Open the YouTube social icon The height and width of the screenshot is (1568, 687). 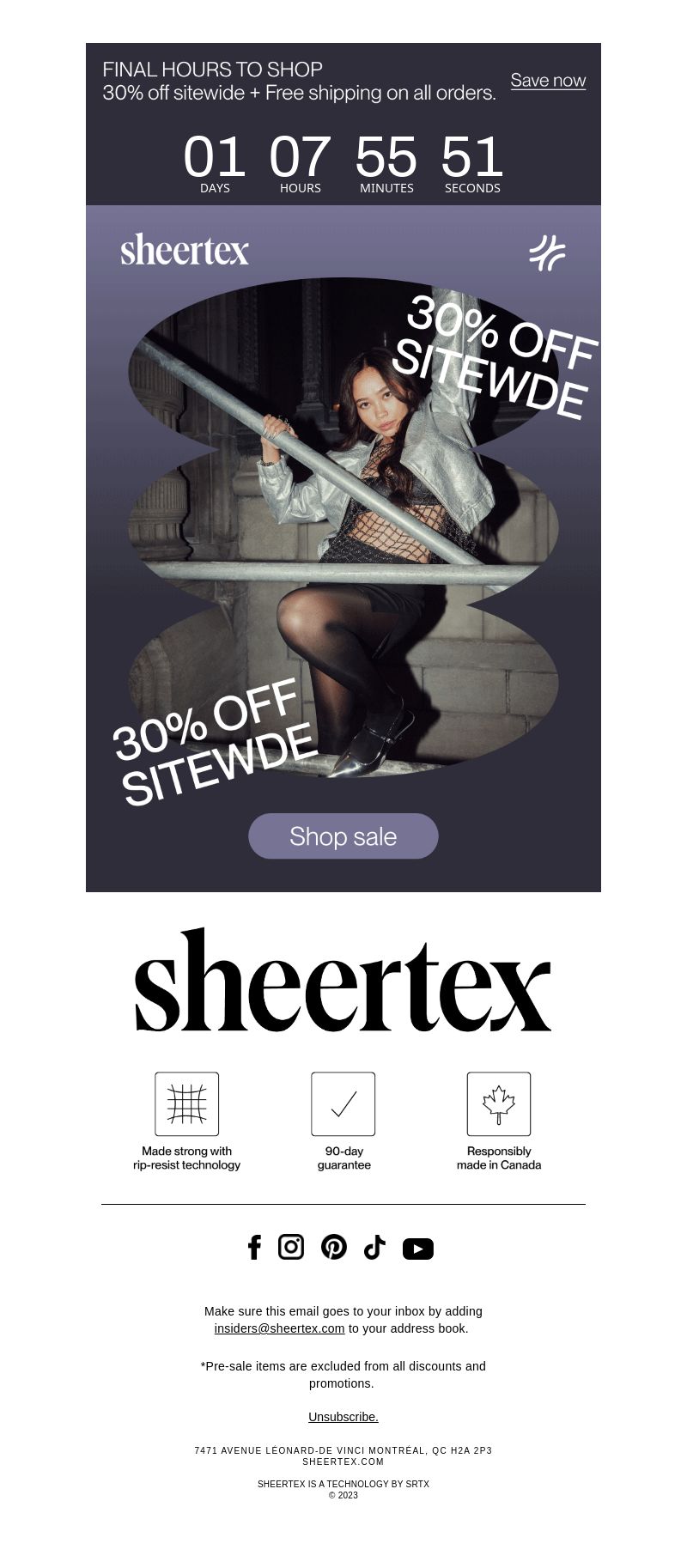coord(418,1249)
